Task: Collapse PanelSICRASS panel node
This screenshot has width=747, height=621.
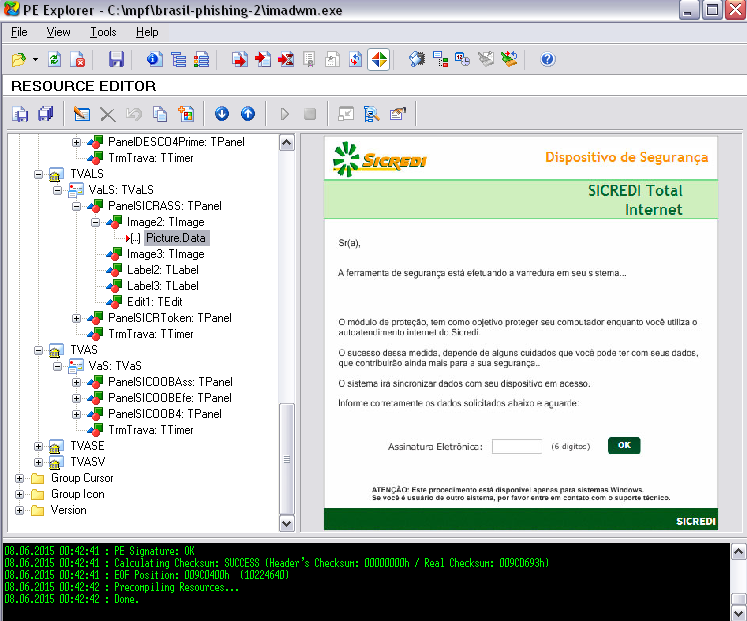Action: [76, 206]
